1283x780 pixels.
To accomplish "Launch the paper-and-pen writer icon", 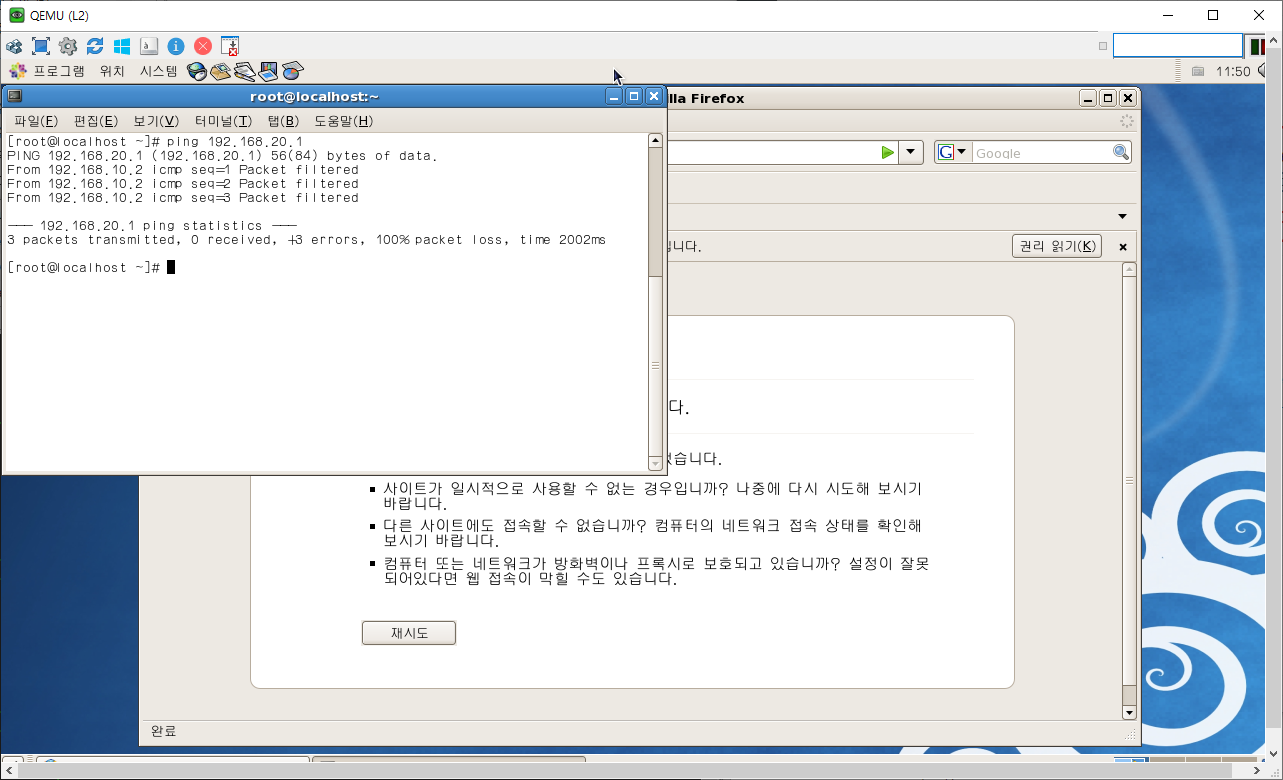I will [244, 71].
